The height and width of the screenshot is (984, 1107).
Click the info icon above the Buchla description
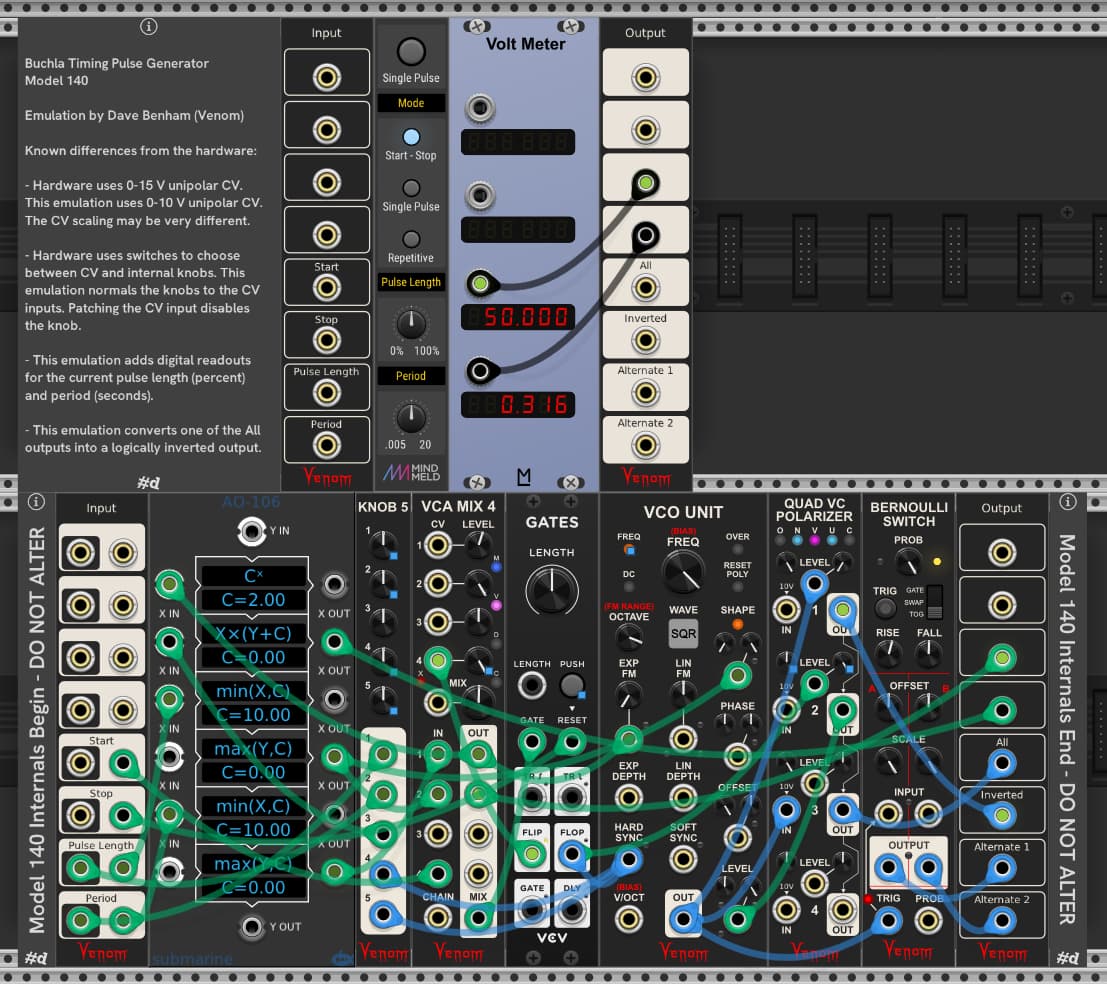[149, 27]
